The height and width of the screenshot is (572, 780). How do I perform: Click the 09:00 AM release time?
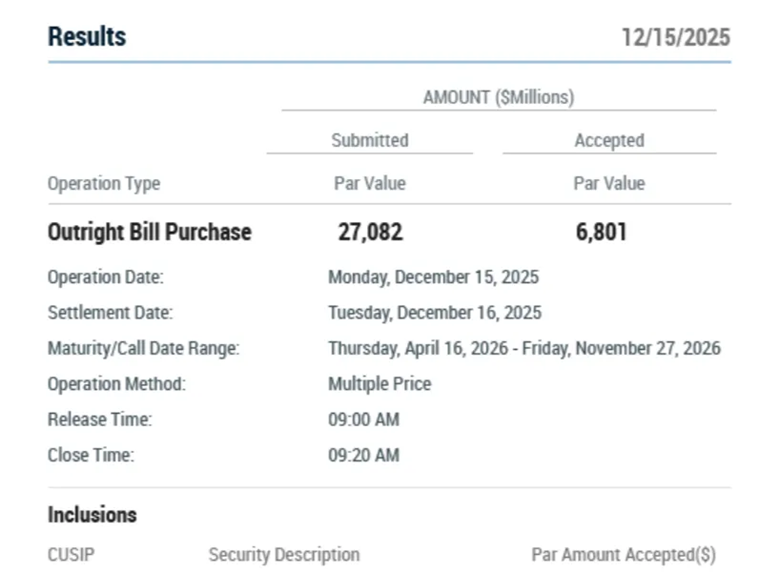click(363, 419)
